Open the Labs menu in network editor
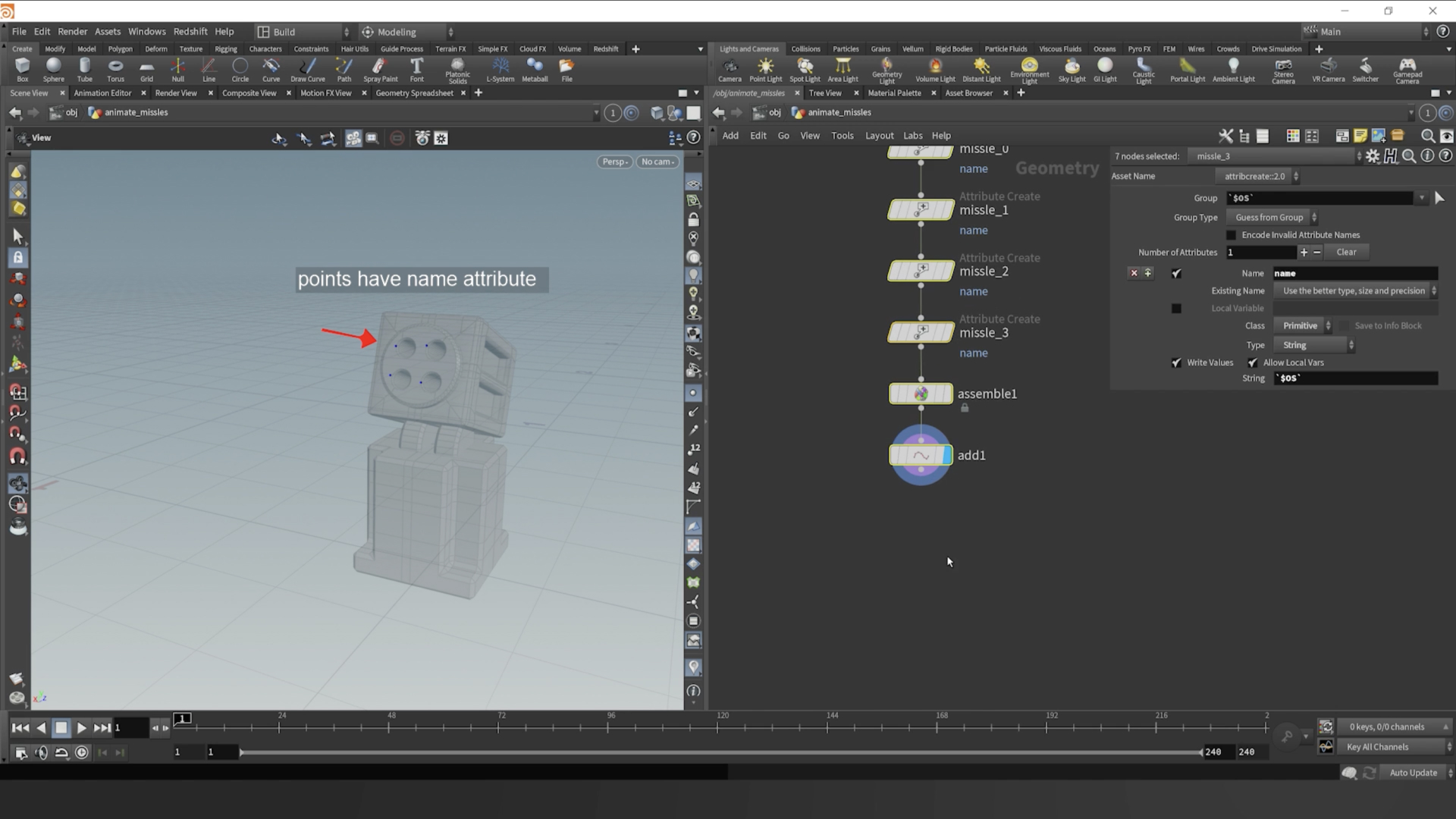1456x819 pixels. (912, 136)
